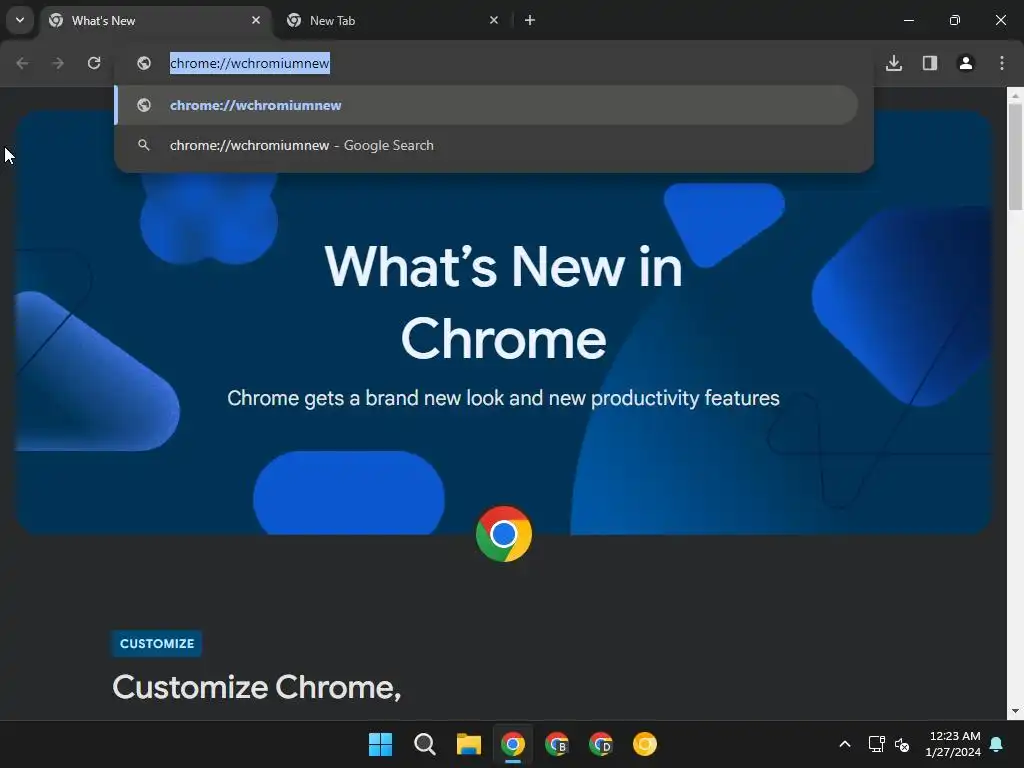The width and height of the screenshot is (1024, 768).
Task: Open the three-dot Chrome menu
Action: pyautogui.click(x=1002, y=63)
